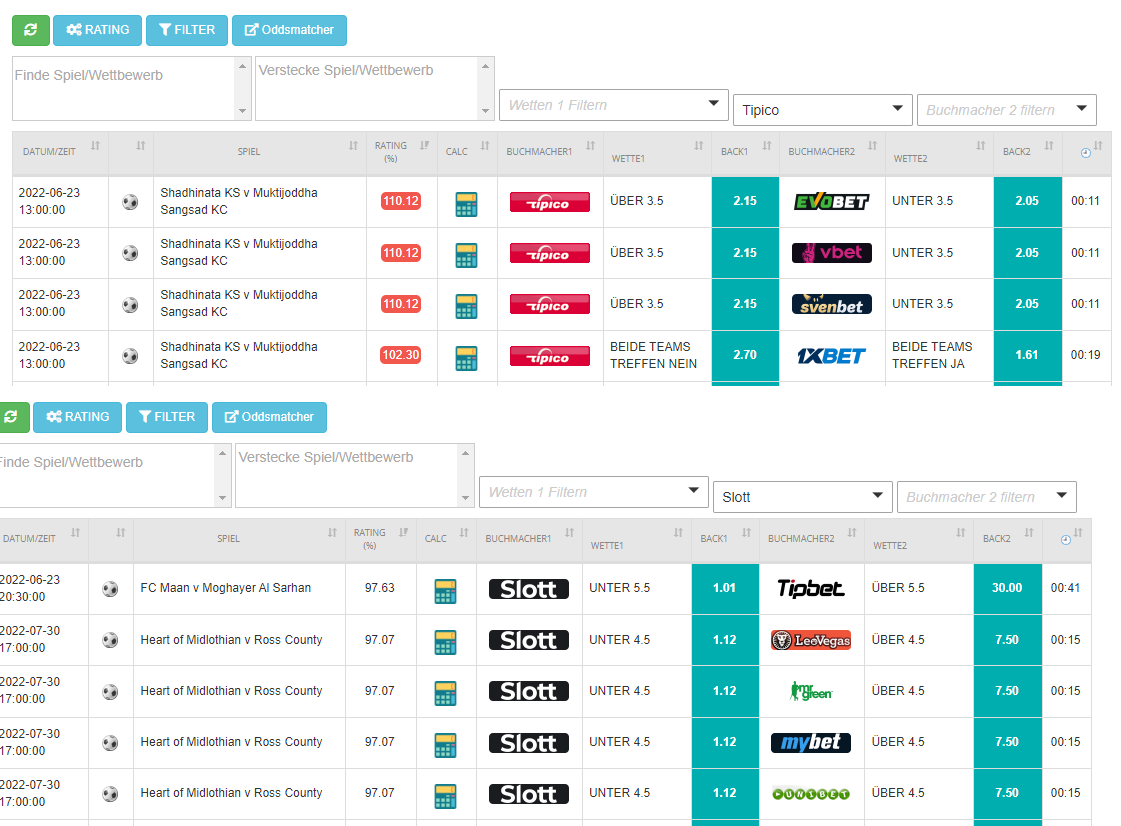
Task: Click the RATING button above the Tipico table
Action: [x=97, y=30]
